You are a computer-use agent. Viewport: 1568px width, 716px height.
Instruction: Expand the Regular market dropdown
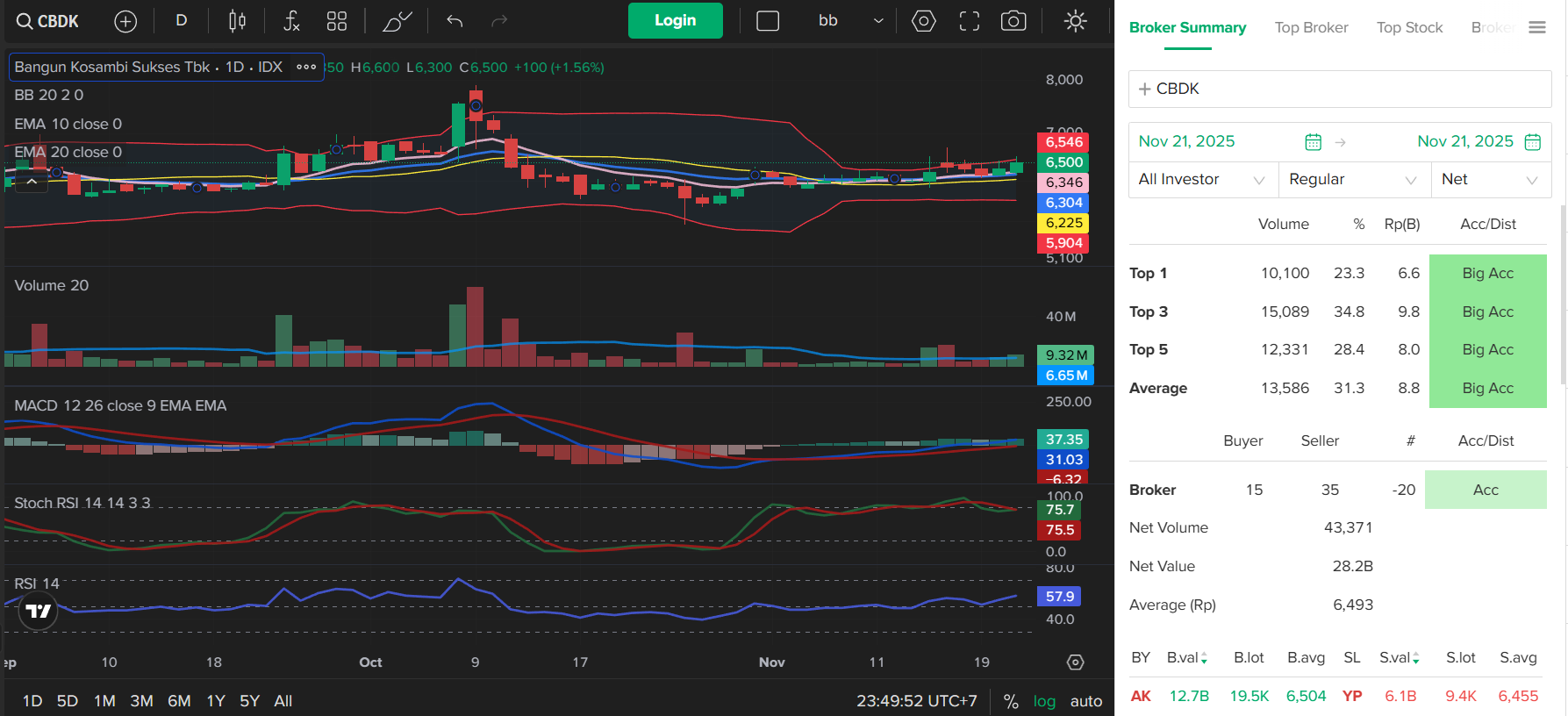[x=1353, y=180]
